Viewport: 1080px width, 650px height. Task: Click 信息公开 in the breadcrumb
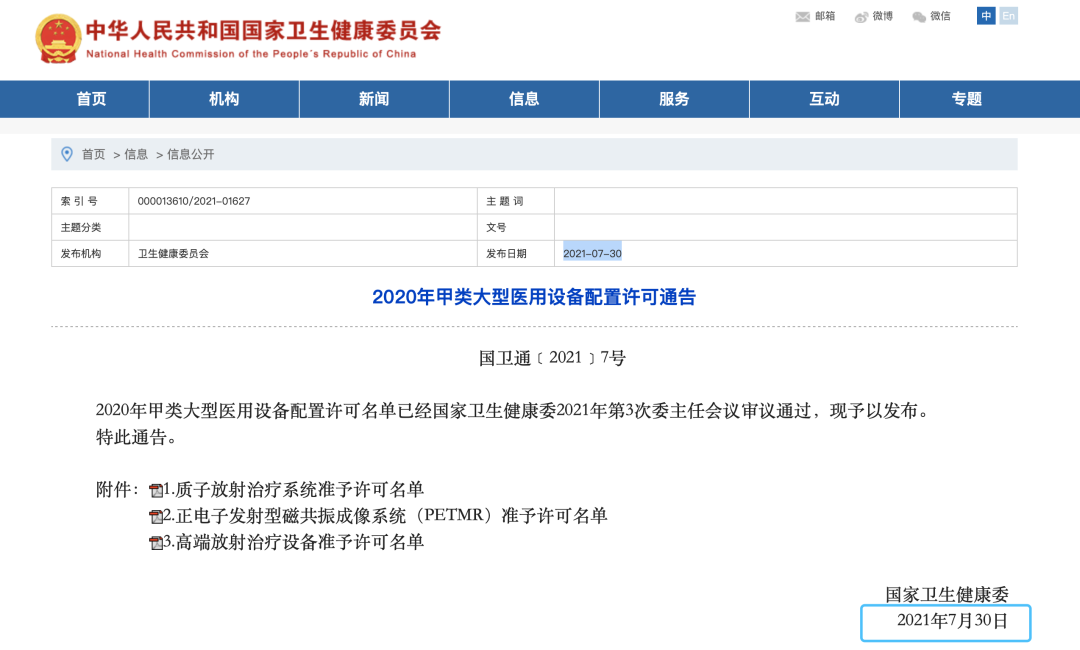(x=190, y=154)
